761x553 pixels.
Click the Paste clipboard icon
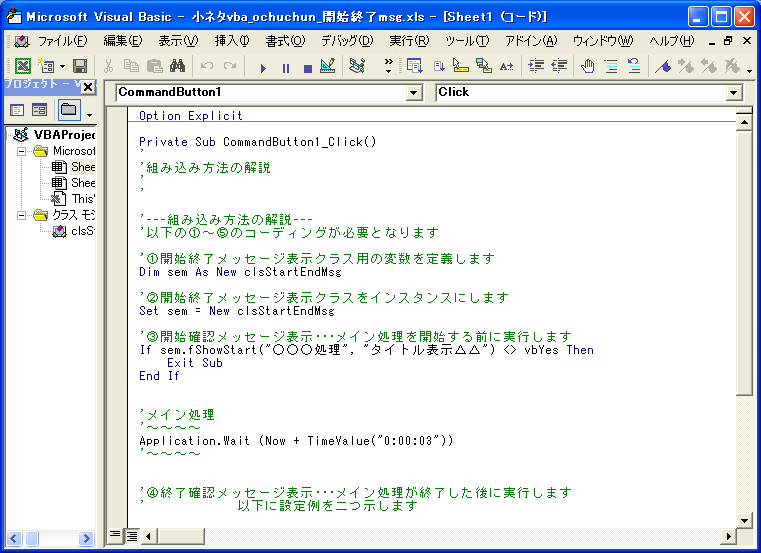click(154, 66)
